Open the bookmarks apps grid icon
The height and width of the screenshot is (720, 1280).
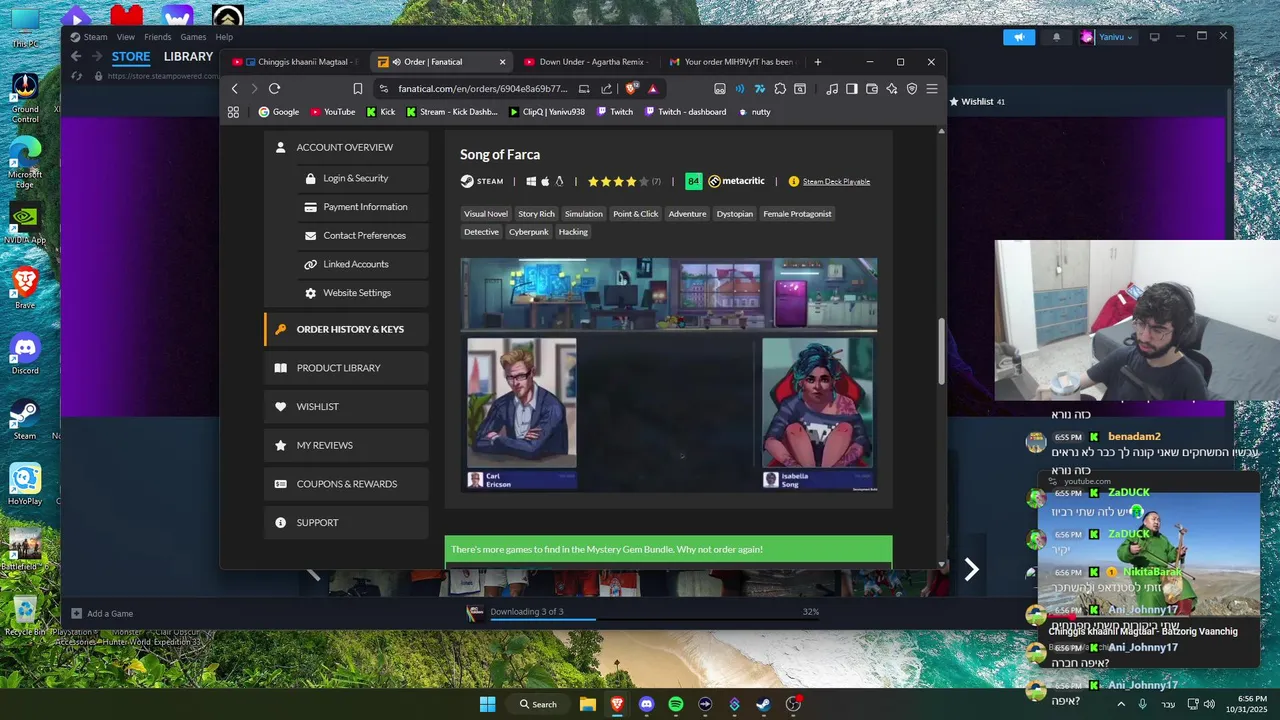(233, 112)
